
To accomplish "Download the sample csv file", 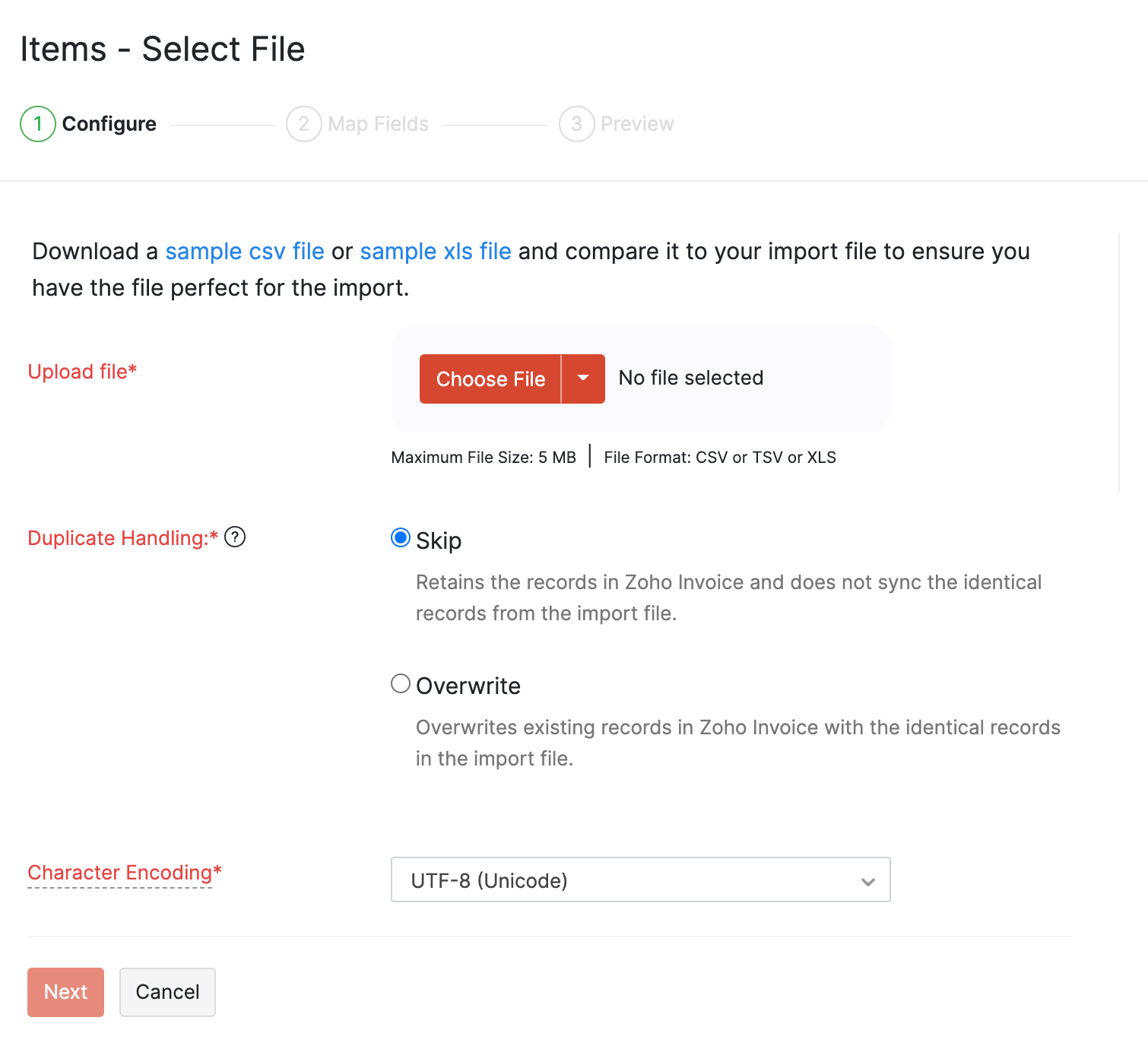I will (245, 251).
